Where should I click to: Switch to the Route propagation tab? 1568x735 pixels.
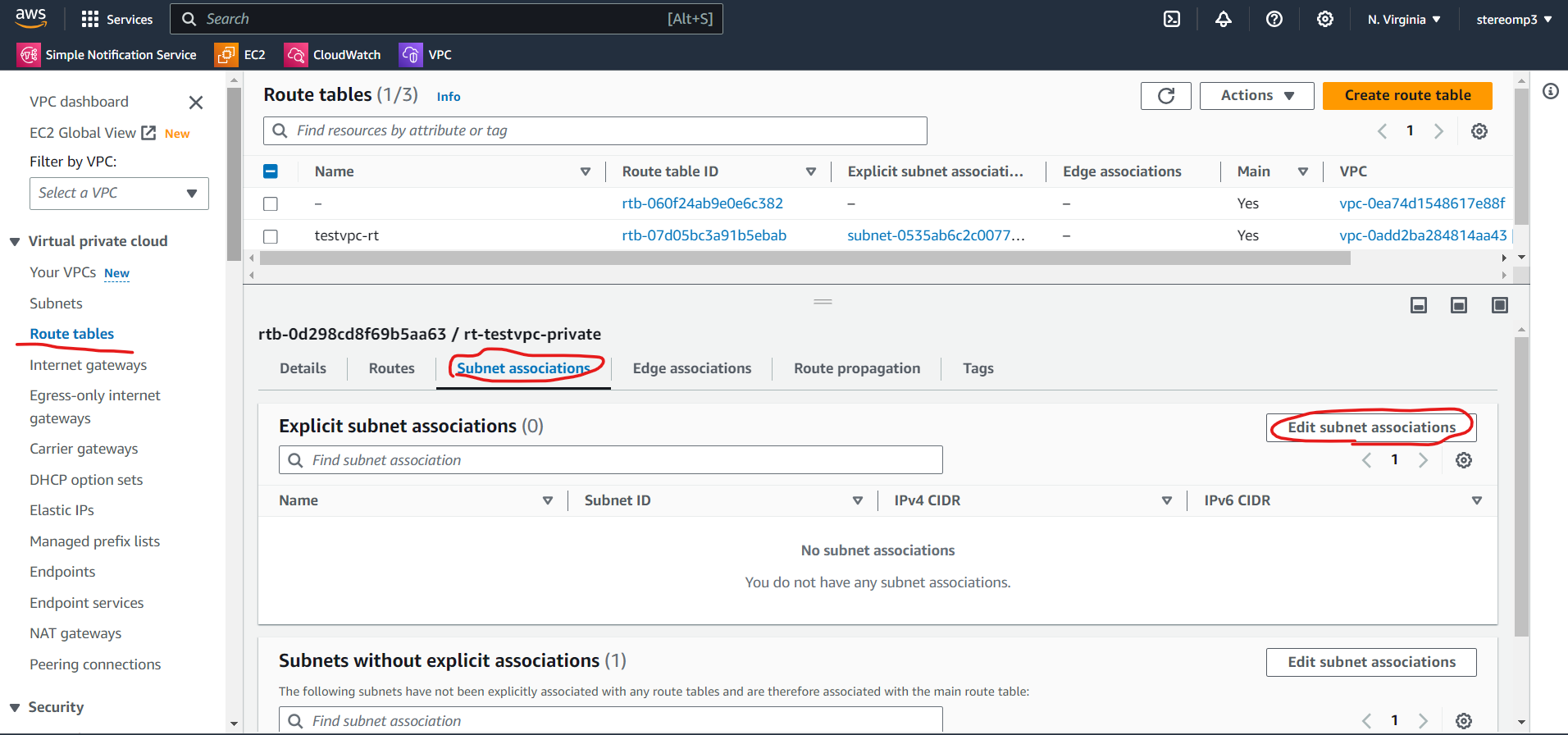[857, 369]
